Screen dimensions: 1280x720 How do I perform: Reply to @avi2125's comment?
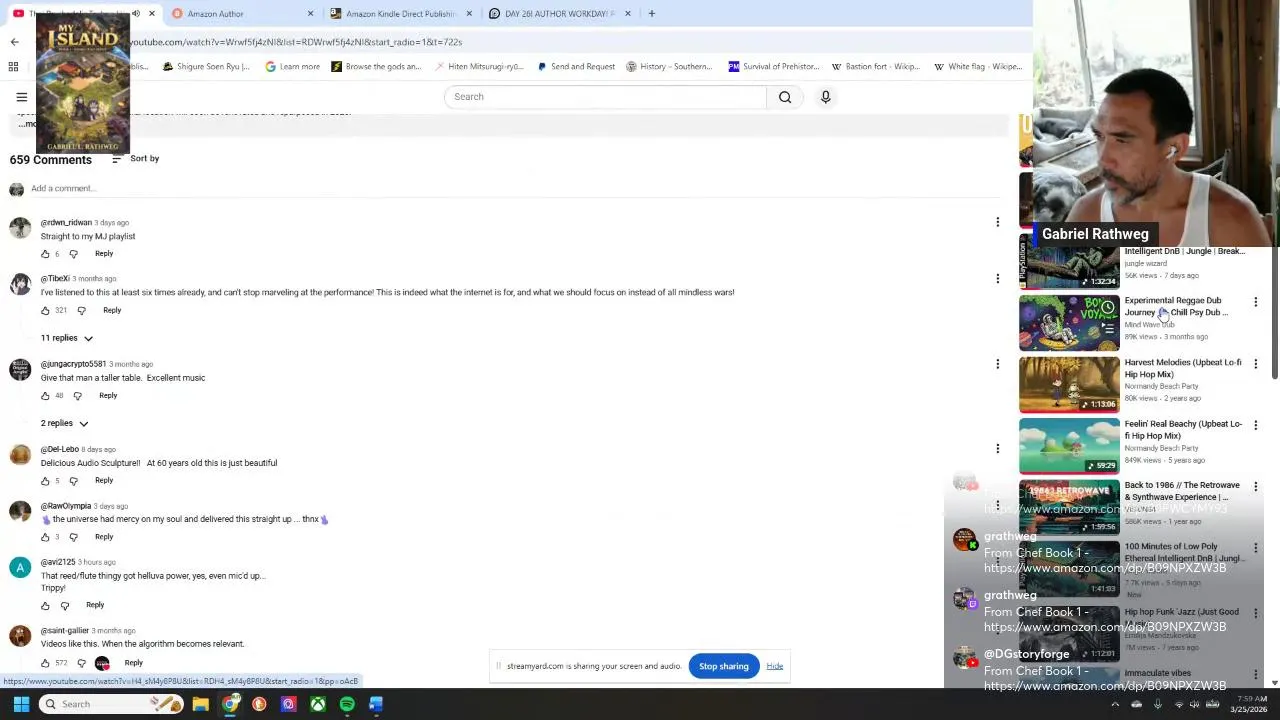95,605
